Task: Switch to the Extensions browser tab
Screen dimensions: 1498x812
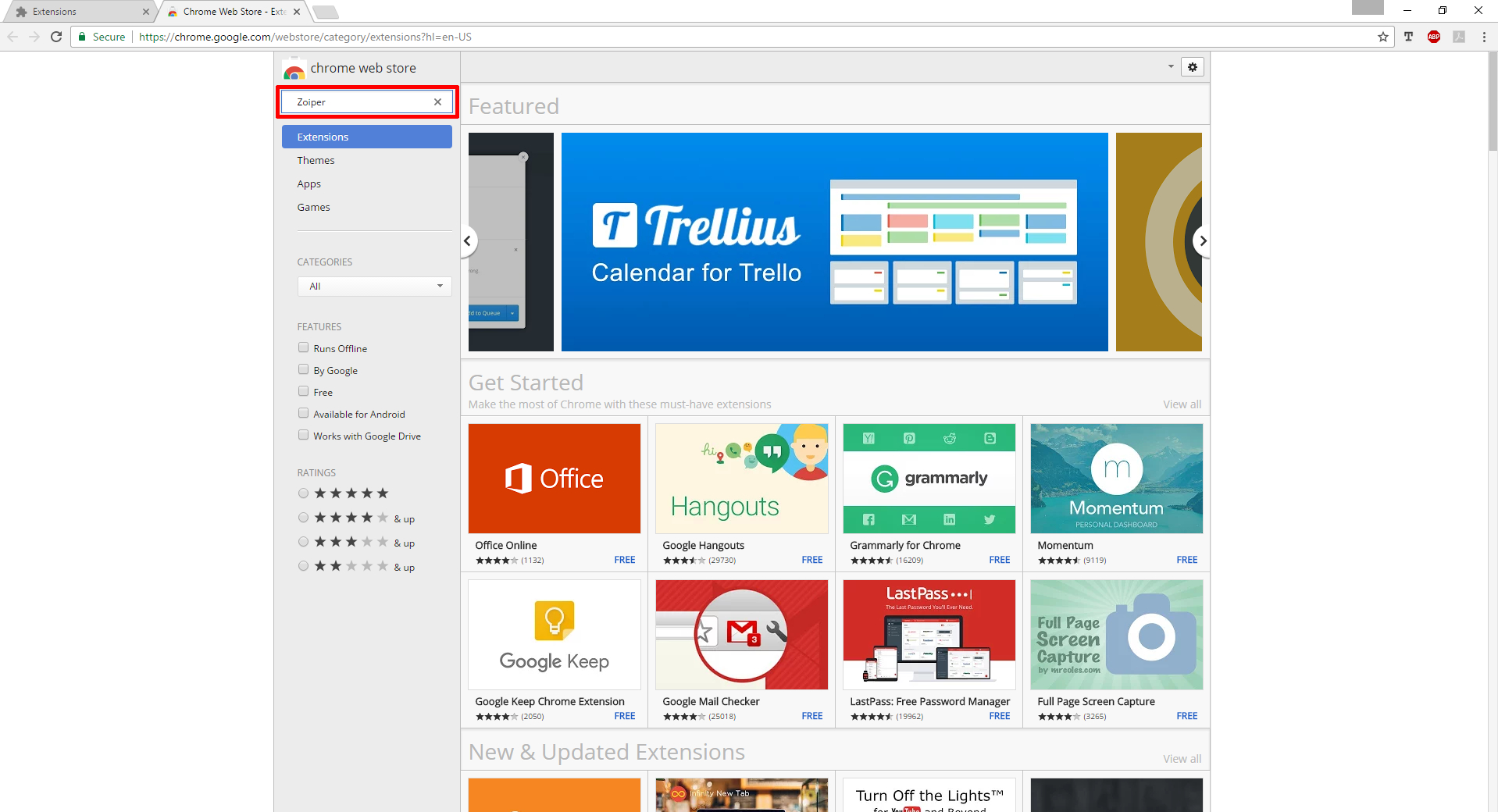Action: point(78,12)
